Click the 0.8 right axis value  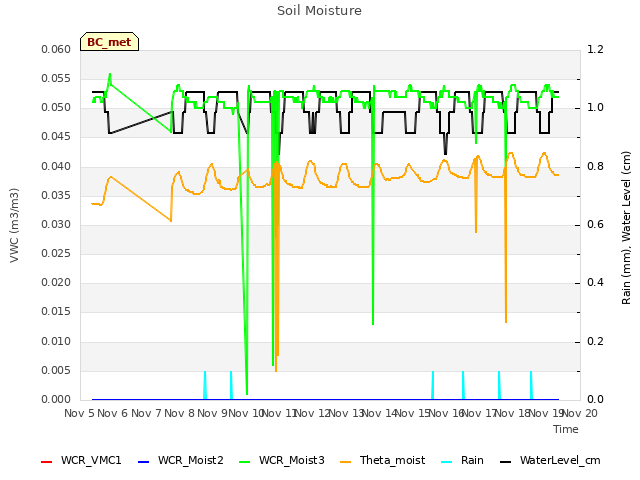pyautogui.click(x=595, y=167)
